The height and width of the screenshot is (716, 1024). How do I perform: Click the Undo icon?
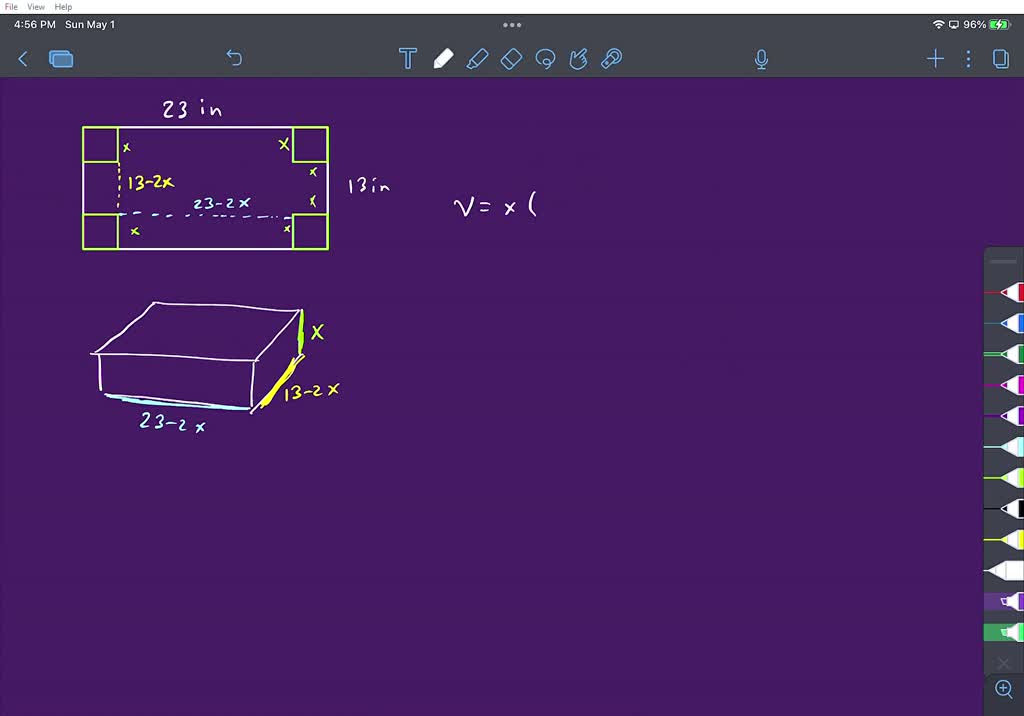coord(234,59)
